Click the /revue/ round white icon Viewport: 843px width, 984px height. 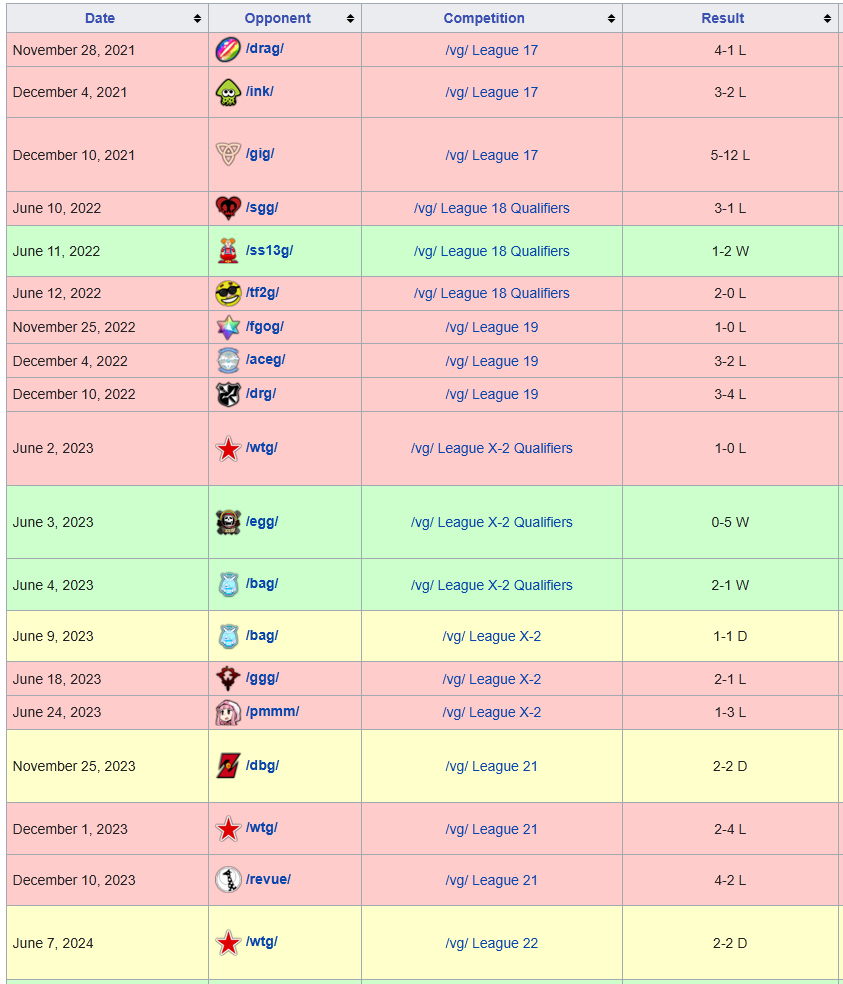click(228, 880)
